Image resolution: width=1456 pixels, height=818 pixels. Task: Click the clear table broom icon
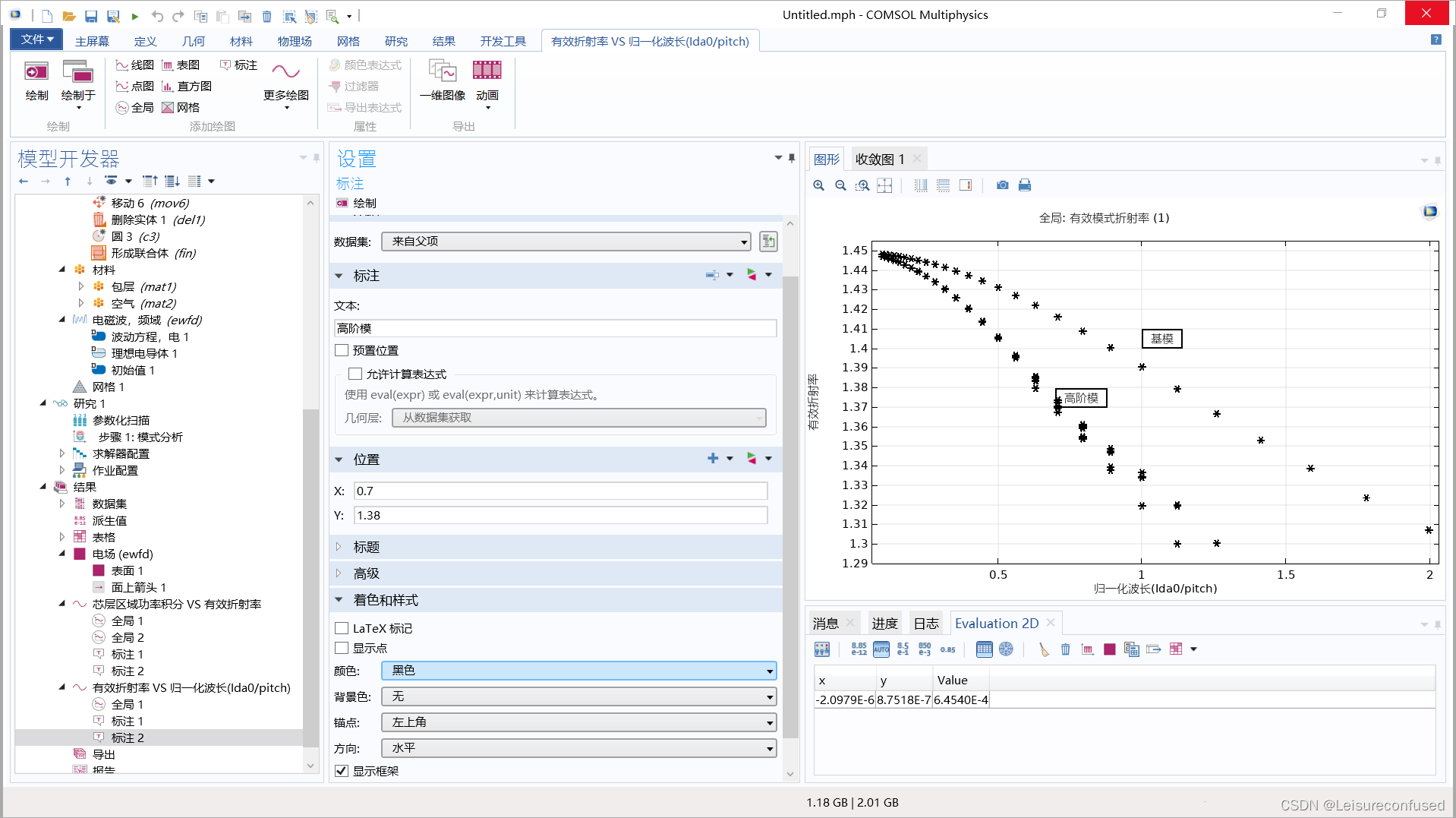pos(1044,649)
